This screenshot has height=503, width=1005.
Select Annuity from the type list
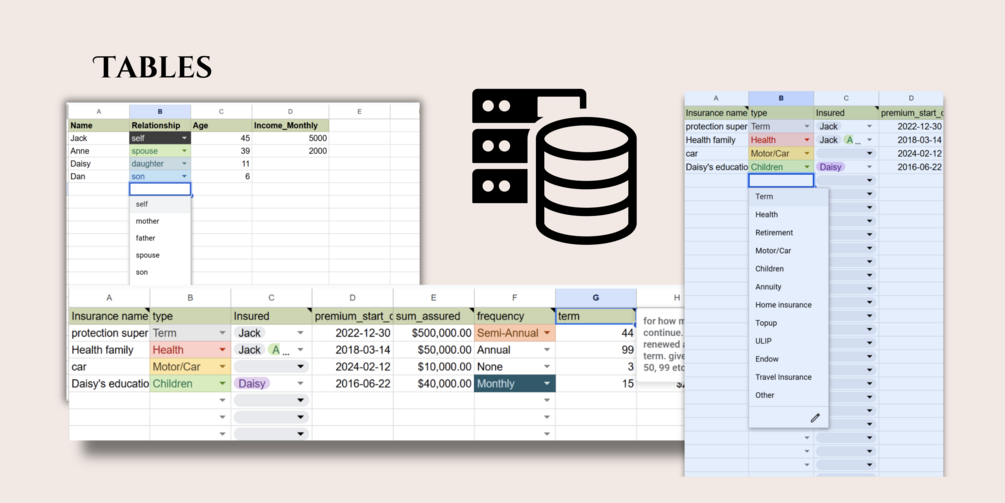788,287
